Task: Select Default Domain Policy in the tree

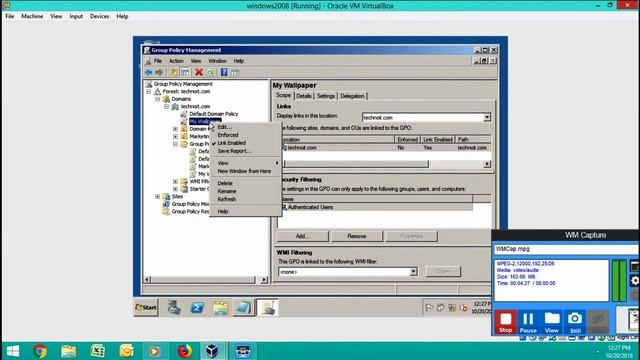Action: point(213,114)
